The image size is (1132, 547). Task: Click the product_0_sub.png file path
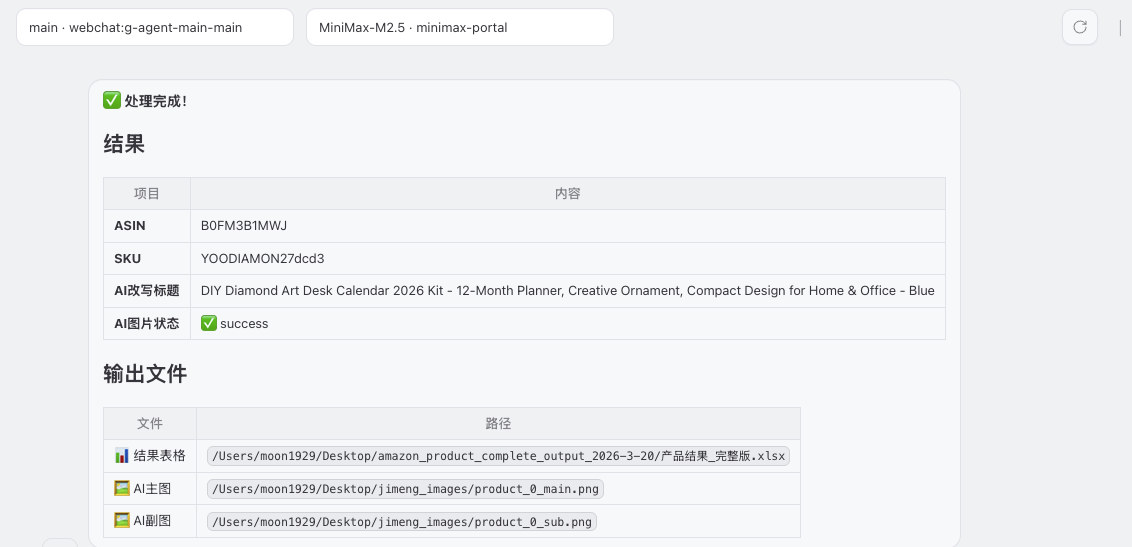tap(401, 521)
